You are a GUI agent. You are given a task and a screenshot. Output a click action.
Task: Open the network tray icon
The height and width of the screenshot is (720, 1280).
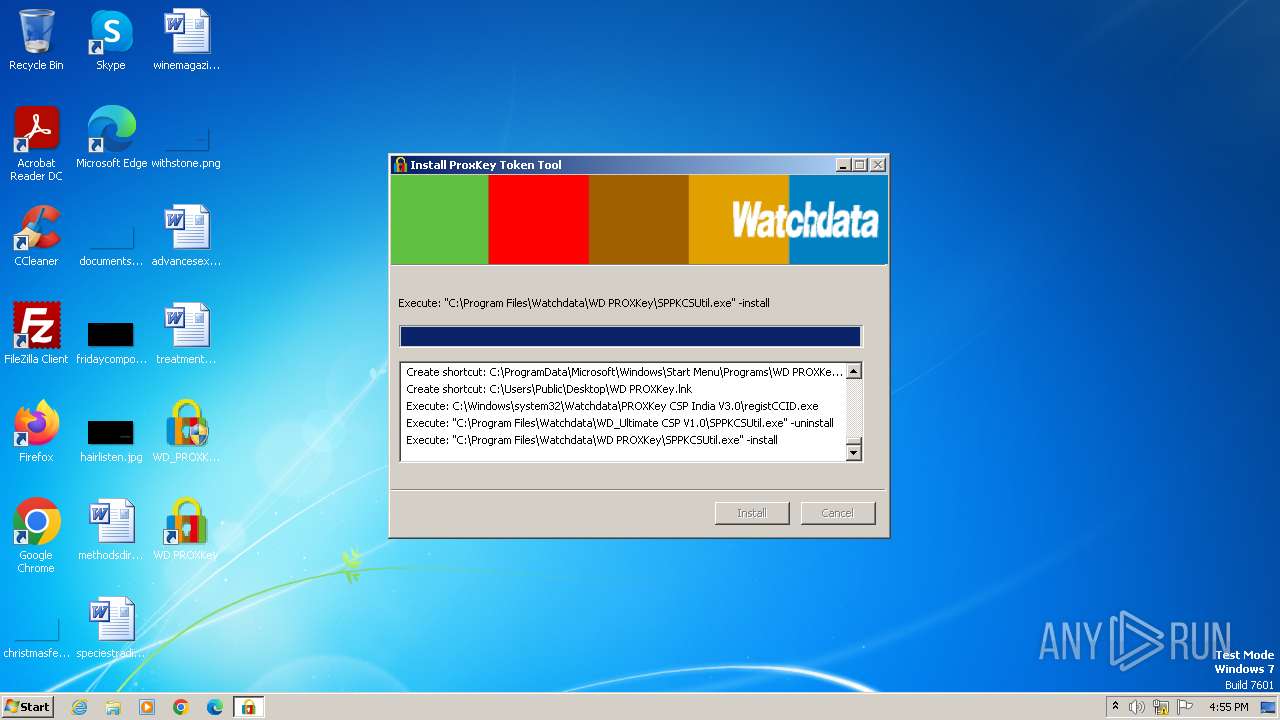point(1161,707)
